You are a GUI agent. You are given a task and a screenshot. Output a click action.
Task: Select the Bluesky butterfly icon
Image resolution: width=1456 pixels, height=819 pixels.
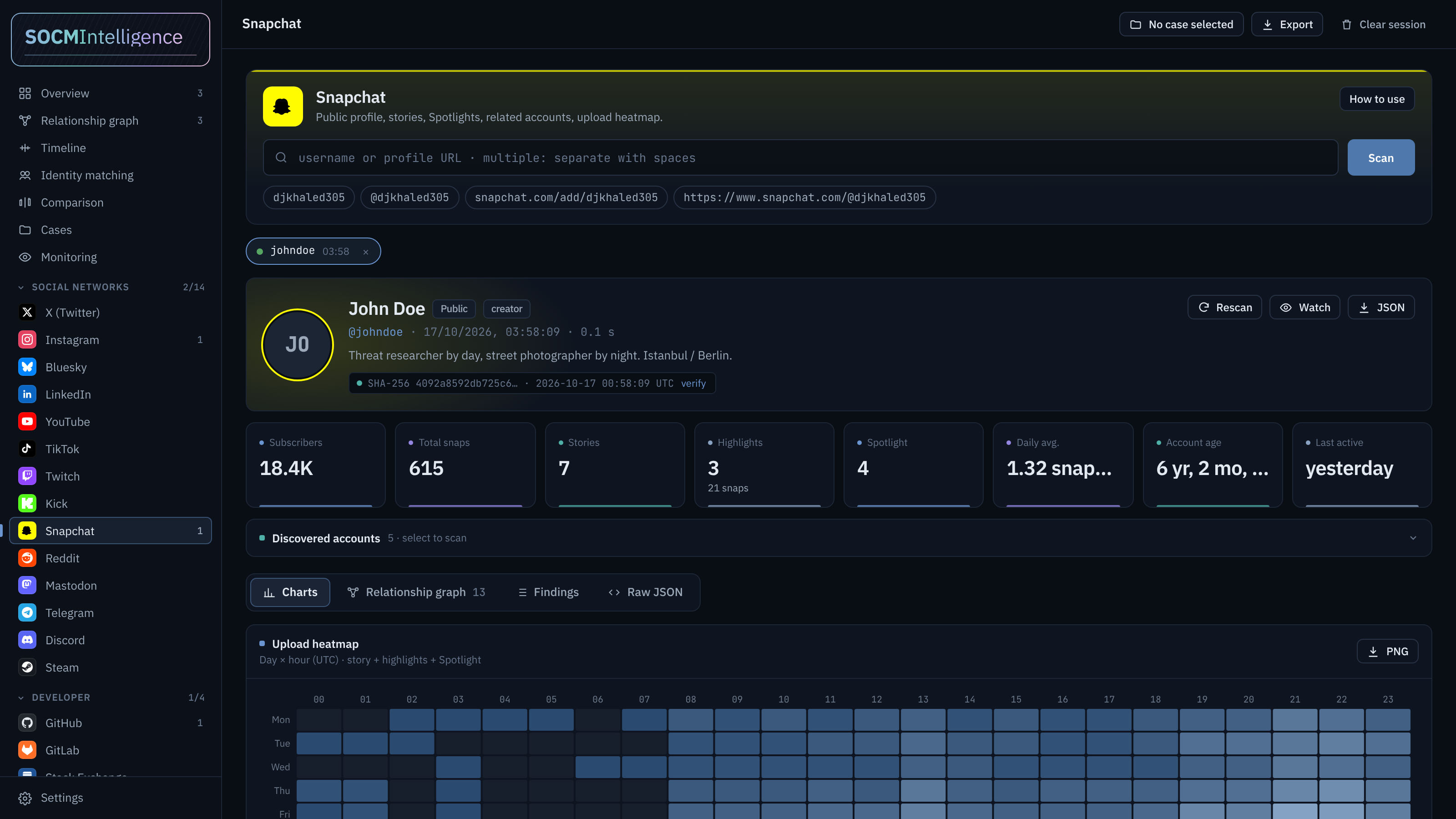[x=27, y=367]
